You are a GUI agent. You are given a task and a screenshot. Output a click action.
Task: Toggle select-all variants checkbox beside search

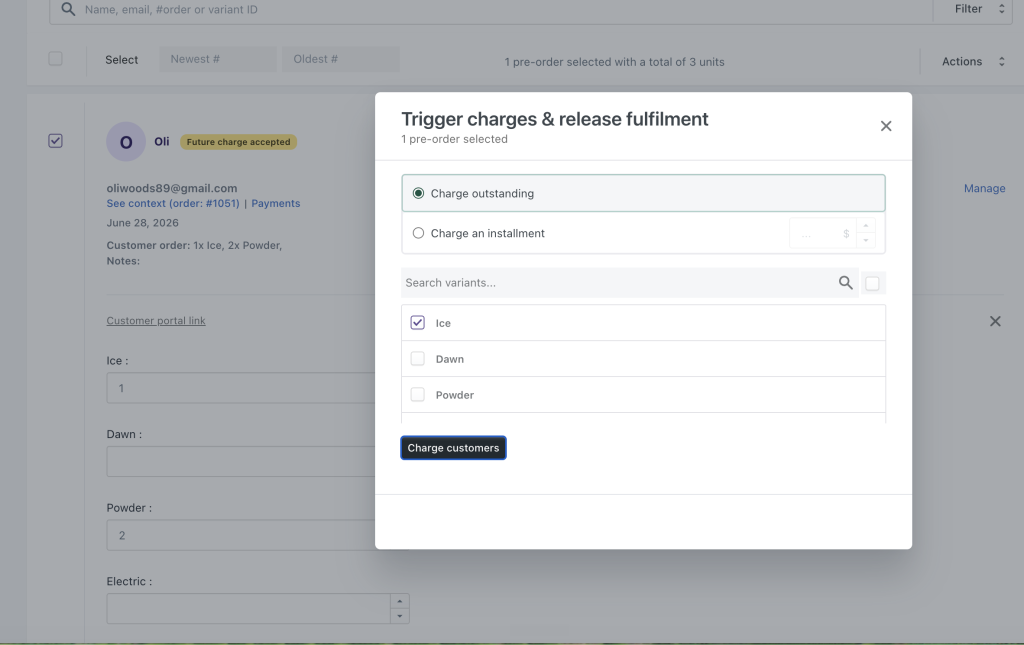click(872, 283)
